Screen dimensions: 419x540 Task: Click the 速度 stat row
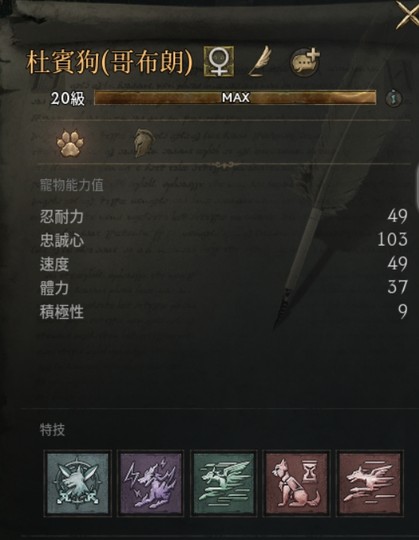click(224, 264)
